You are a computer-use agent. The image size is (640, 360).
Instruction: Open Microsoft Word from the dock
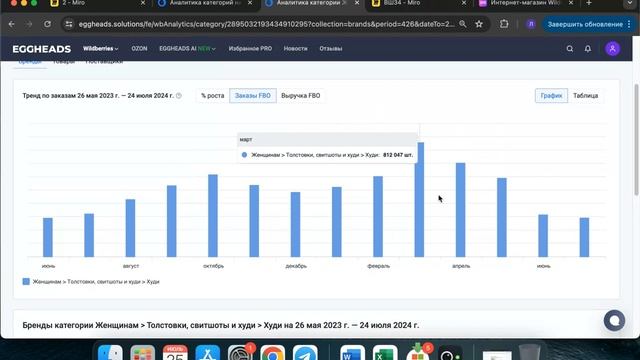tap(352, 353)
